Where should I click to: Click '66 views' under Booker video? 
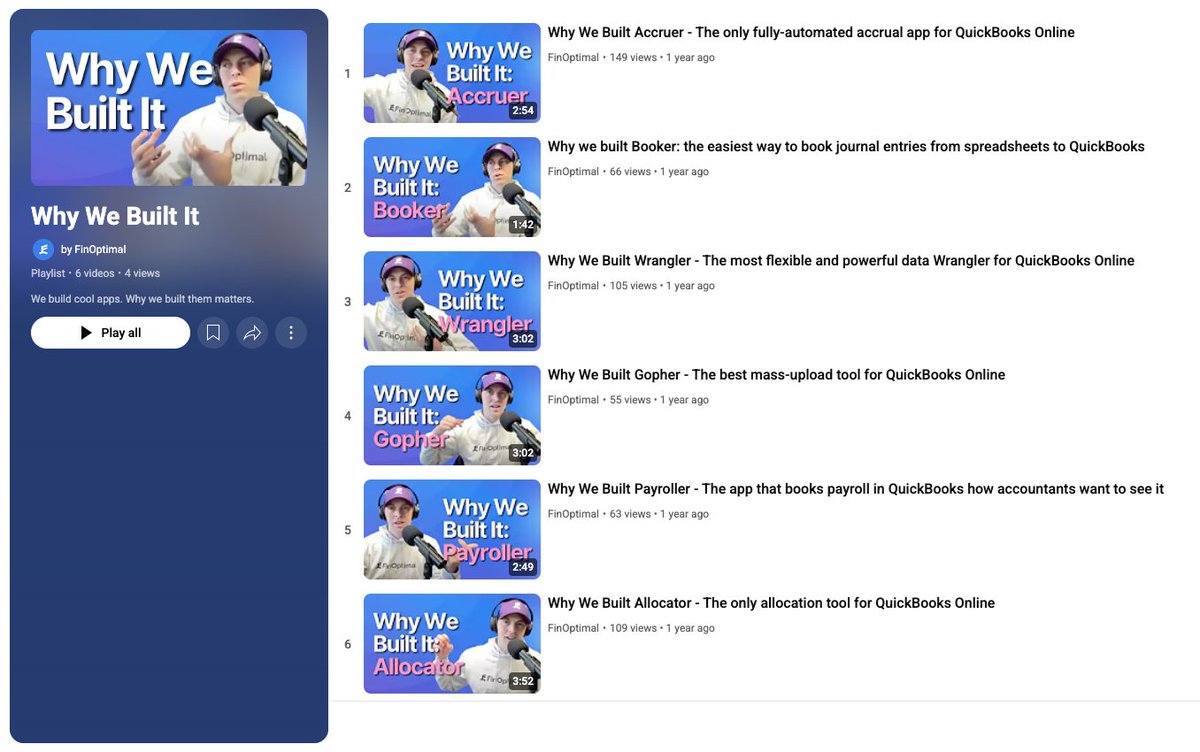click(630, 172)
